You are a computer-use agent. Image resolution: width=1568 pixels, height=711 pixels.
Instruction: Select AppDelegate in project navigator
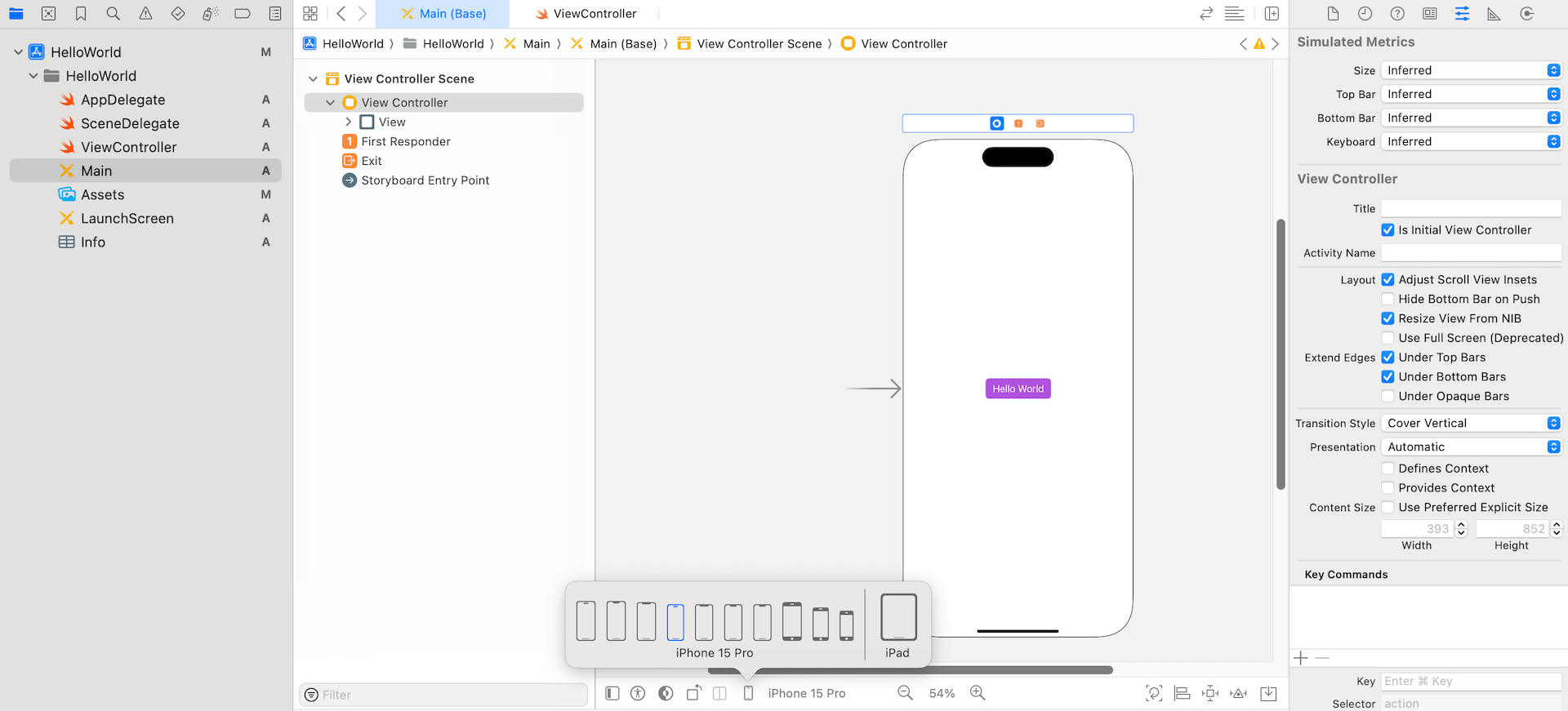tap(122, 100)
